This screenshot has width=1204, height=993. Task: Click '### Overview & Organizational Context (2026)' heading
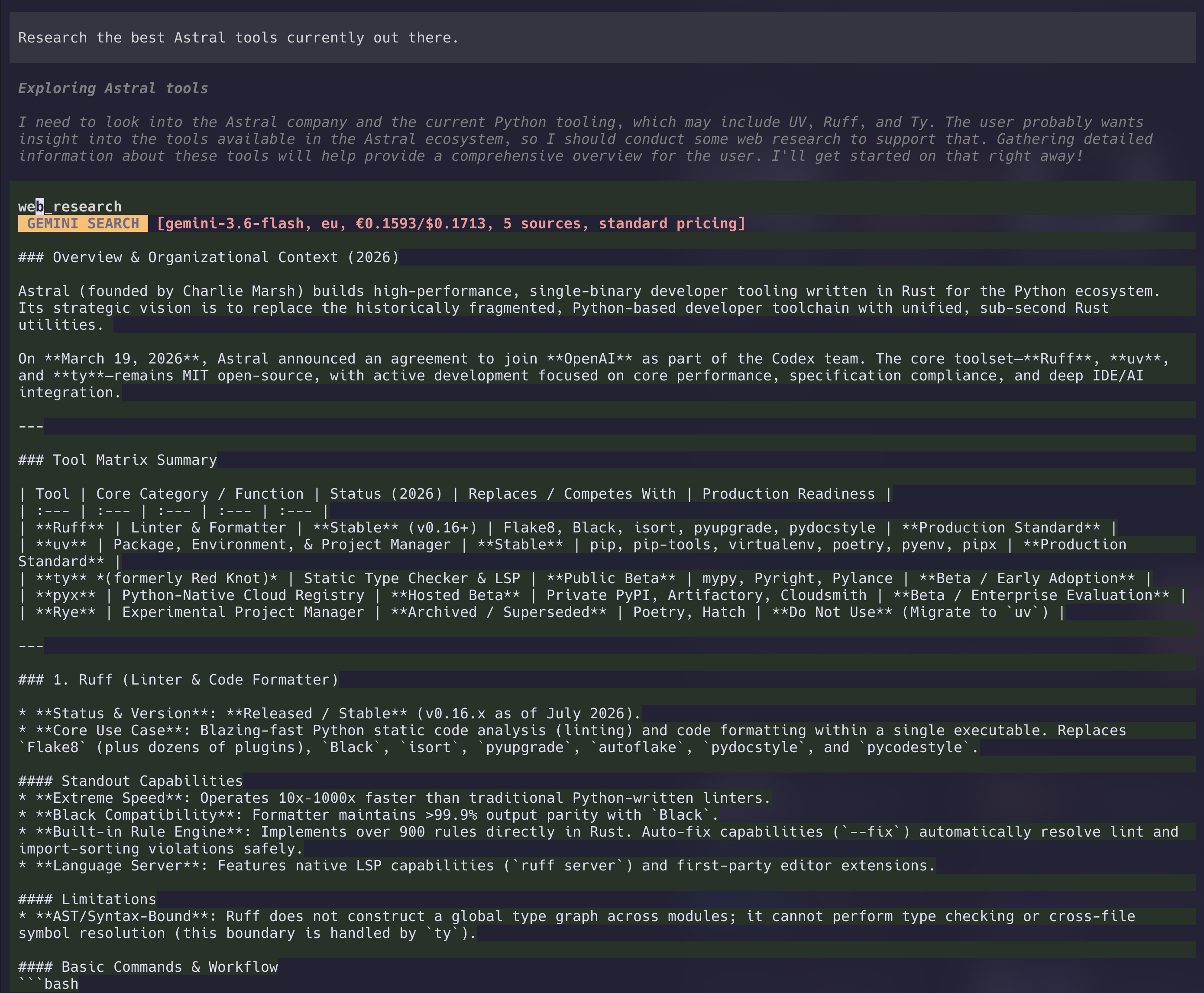pyautogui.click(x=209, y=257)
